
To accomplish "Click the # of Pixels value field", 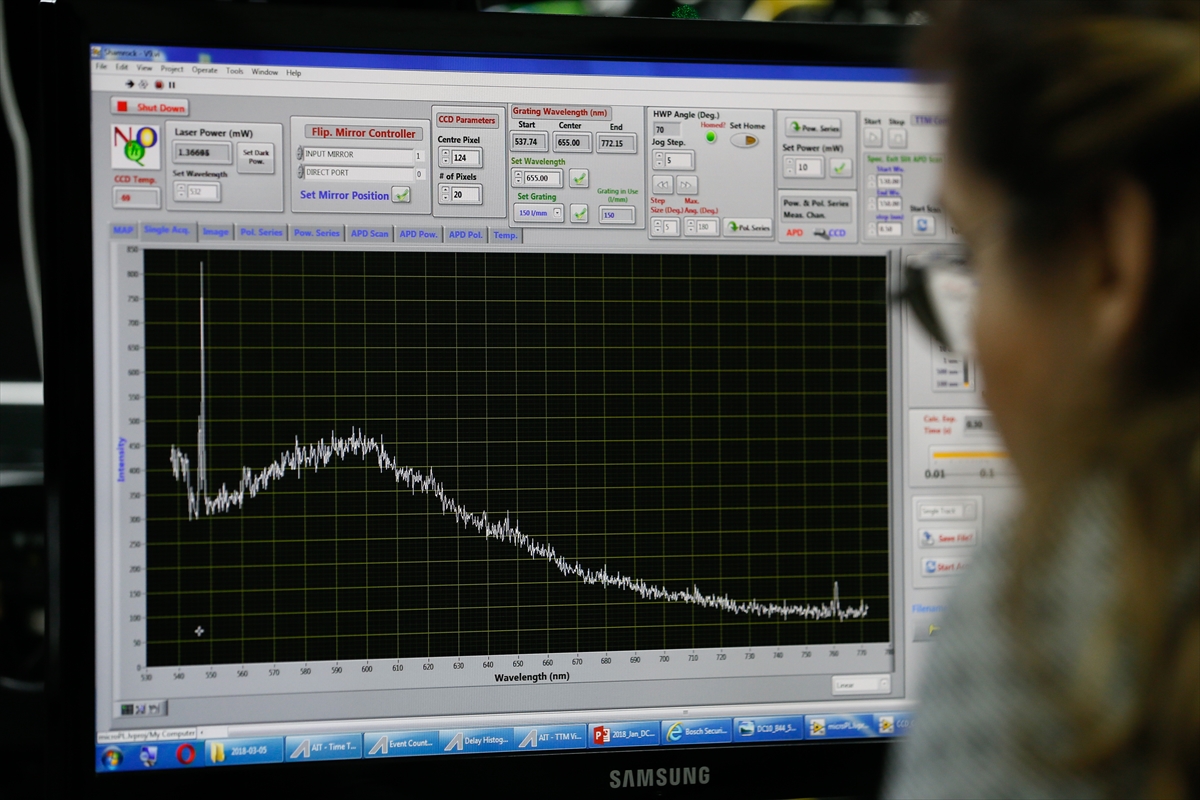I will tap(466, 194).
